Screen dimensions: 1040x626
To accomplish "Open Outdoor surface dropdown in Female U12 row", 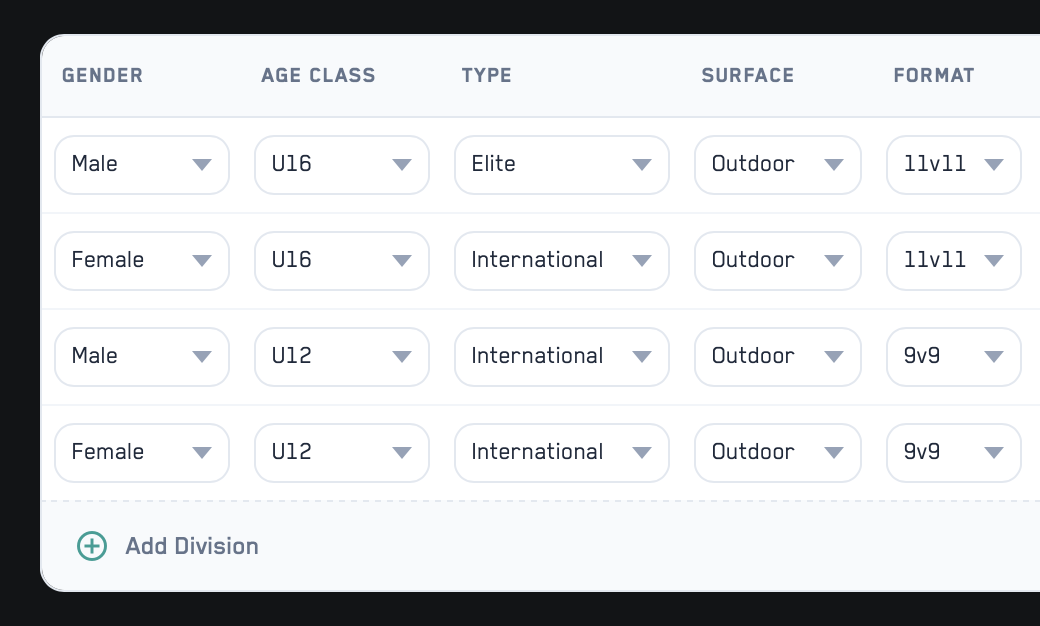I will click(777, 453).
